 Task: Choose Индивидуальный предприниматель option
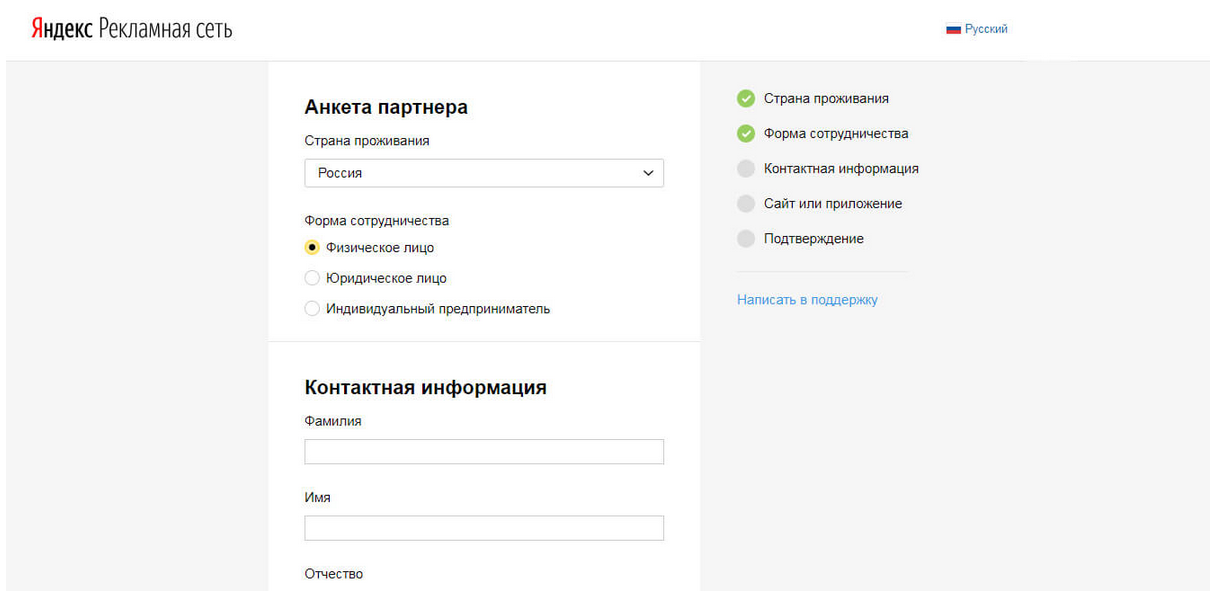point(312,309)
